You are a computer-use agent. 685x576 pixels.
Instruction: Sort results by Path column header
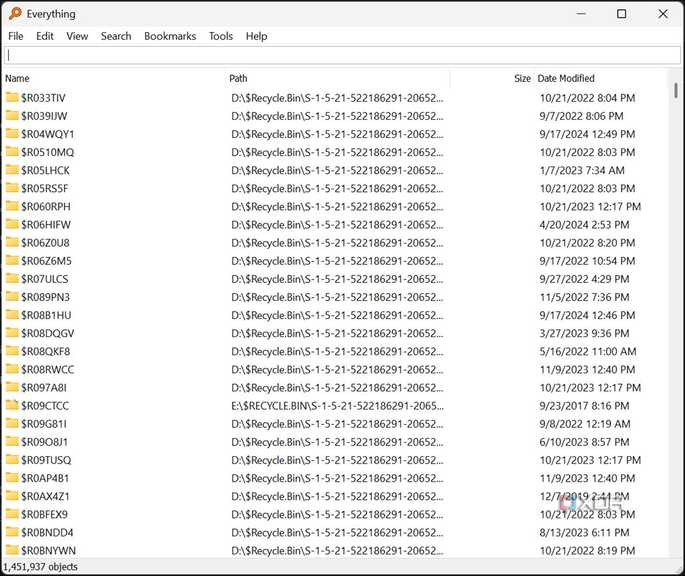click(x=238, y=79)
